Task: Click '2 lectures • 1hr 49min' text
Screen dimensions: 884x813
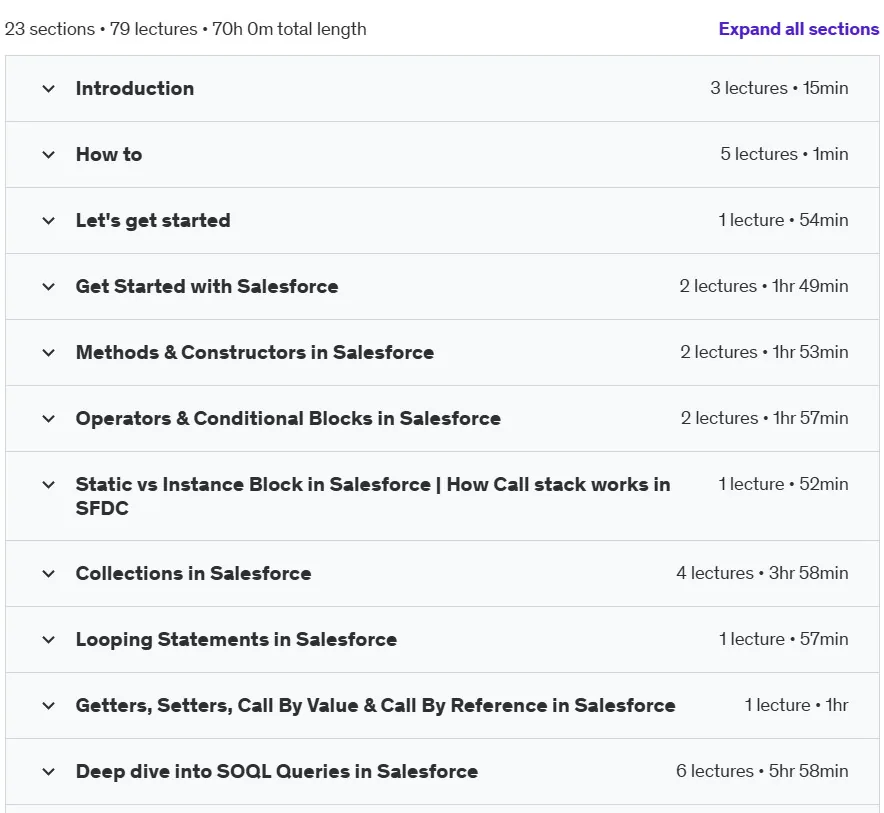Action: coord(764,286)
